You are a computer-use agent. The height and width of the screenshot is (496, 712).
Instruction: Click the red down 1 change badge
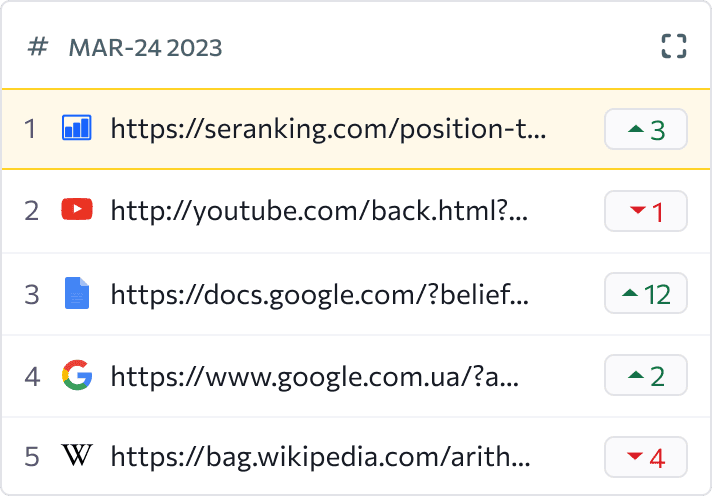(x=646, y=211)
